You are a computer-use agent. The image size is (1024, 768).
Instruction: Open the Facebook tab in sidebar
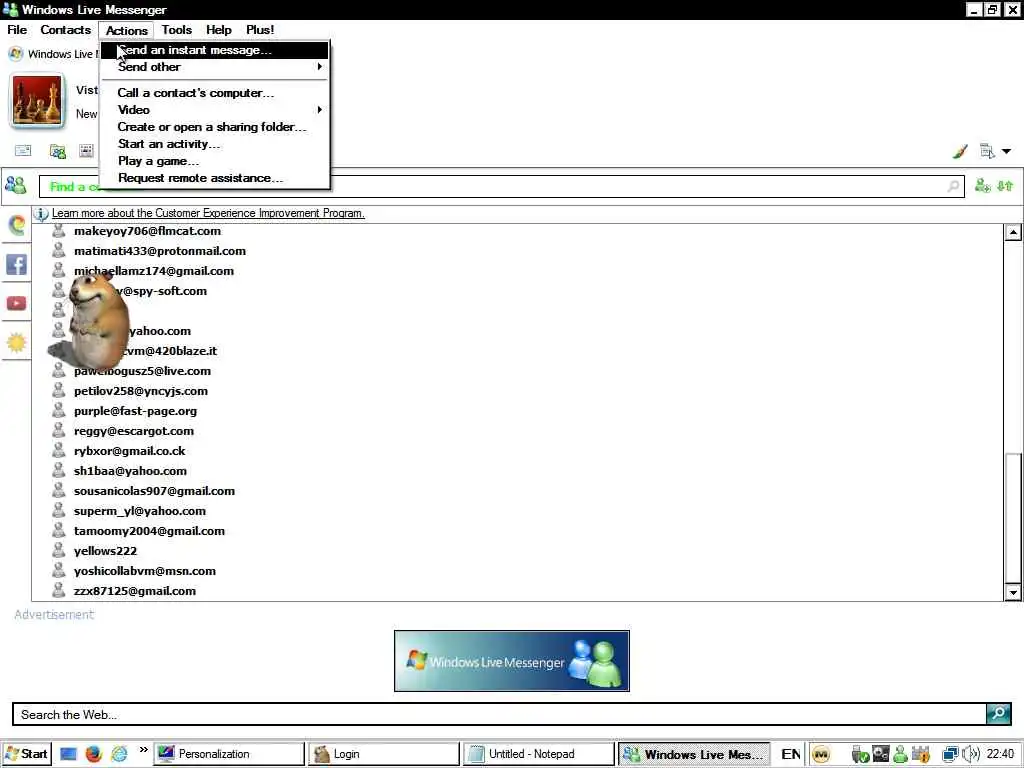(16, 264)
